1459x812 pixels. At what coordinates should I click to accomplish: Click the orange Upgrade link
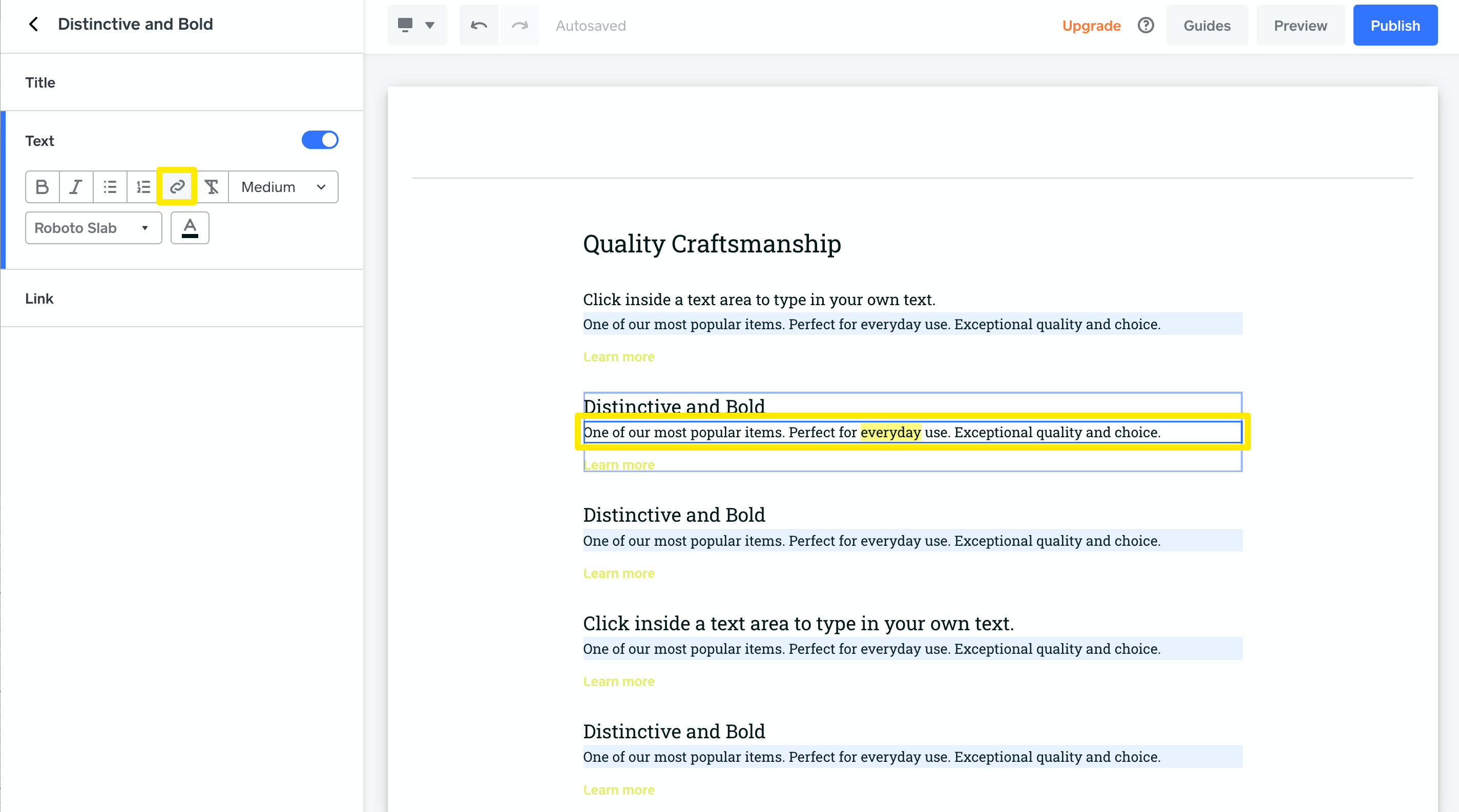1091,25
